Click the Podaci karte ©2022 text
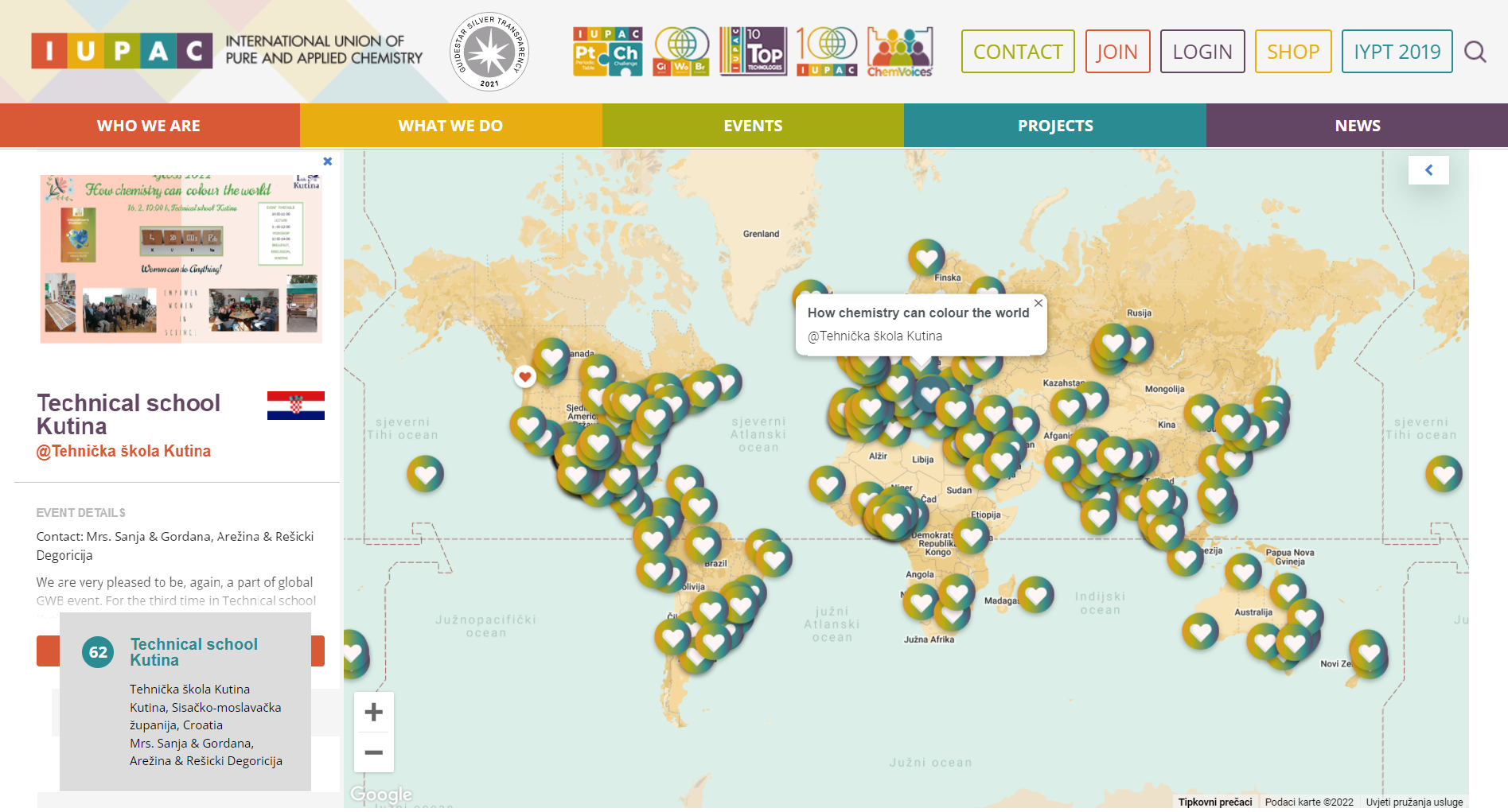1508x812 pixels. pyautogui.click(x=1309, y=802)
